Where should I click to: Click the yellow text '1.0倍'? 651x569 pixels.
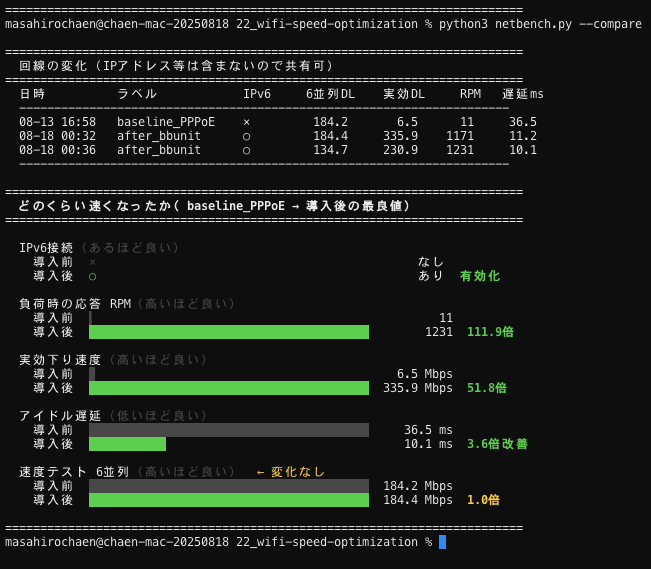(483, 500)
